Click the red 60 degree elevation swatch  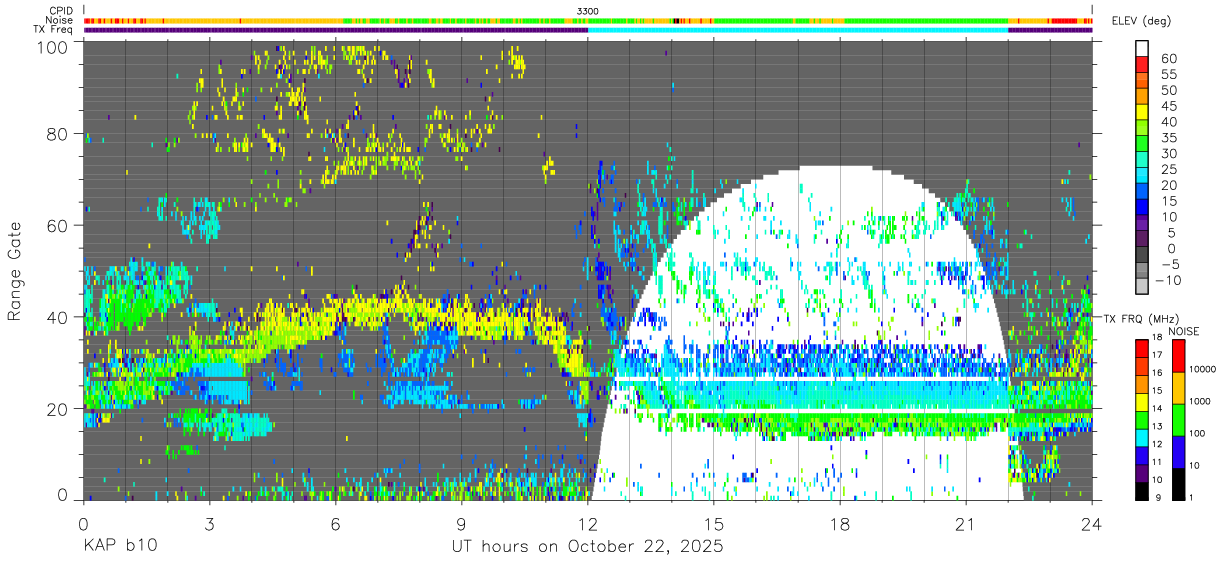(x=1142, y=64)
